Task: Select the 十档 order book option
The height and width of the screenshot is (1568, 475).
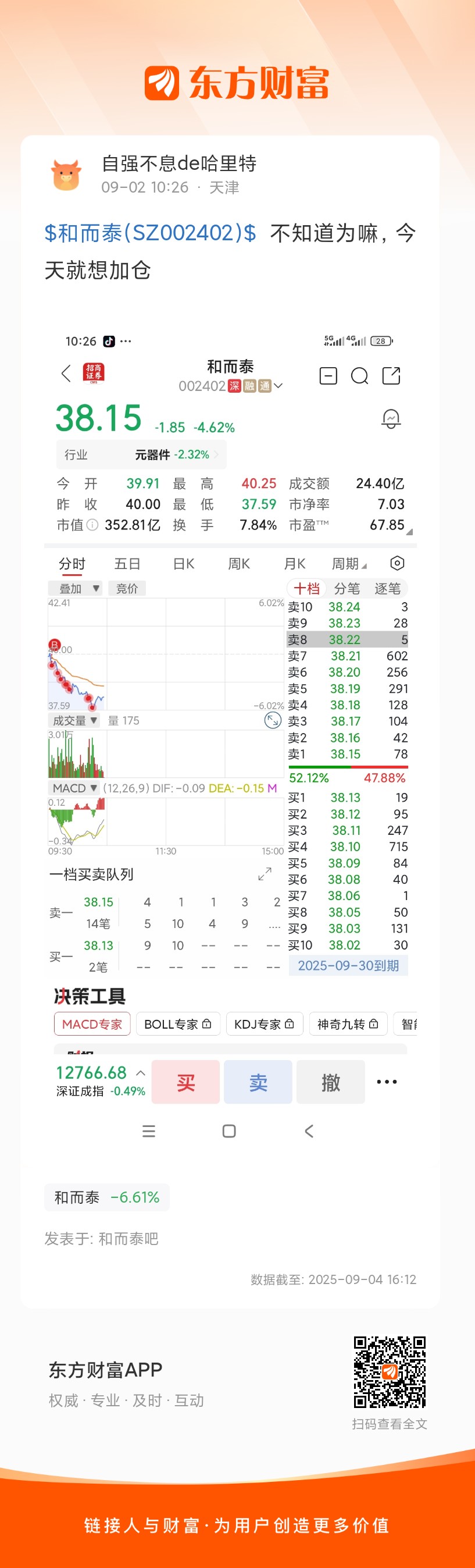Action: pos(306,589)
